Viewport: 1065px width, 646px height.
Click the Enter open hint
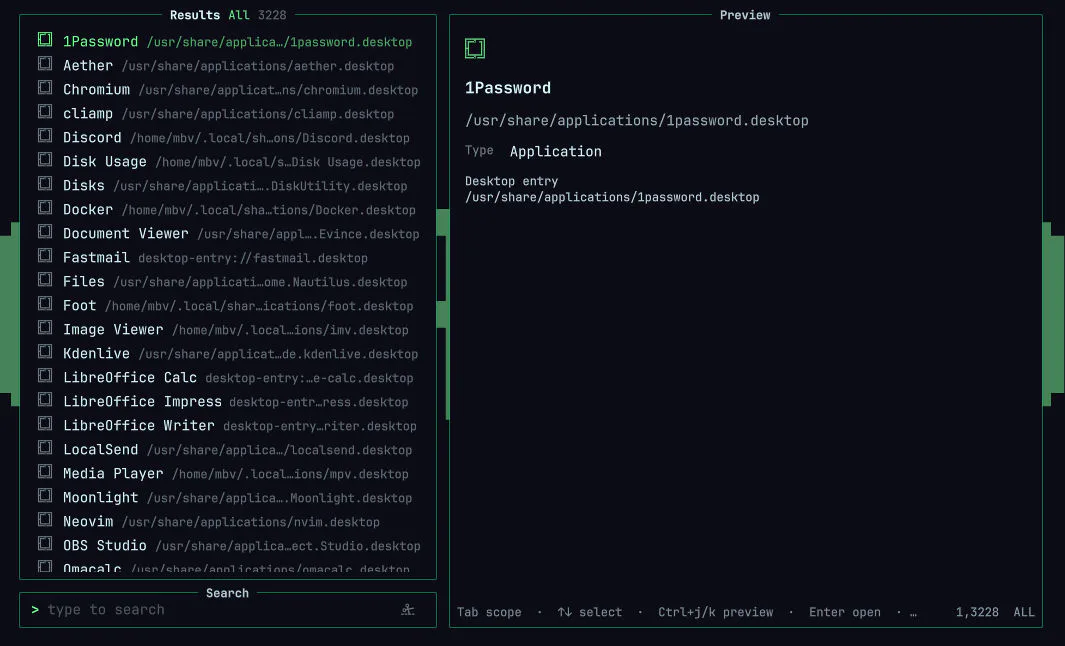[844, 612]
